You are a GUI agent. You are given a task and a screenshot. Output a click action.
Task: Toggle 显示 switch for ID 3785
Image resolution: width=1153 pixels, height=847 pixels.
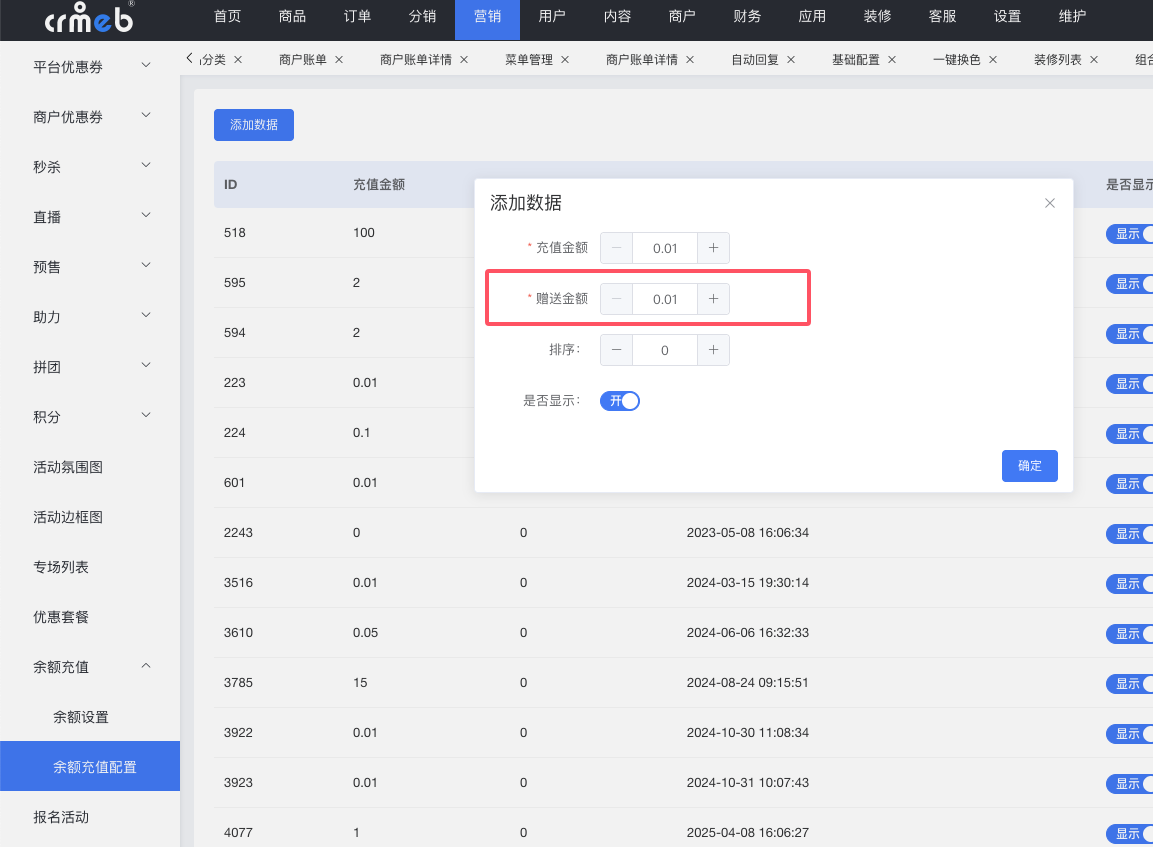[x=1129, y=684]
